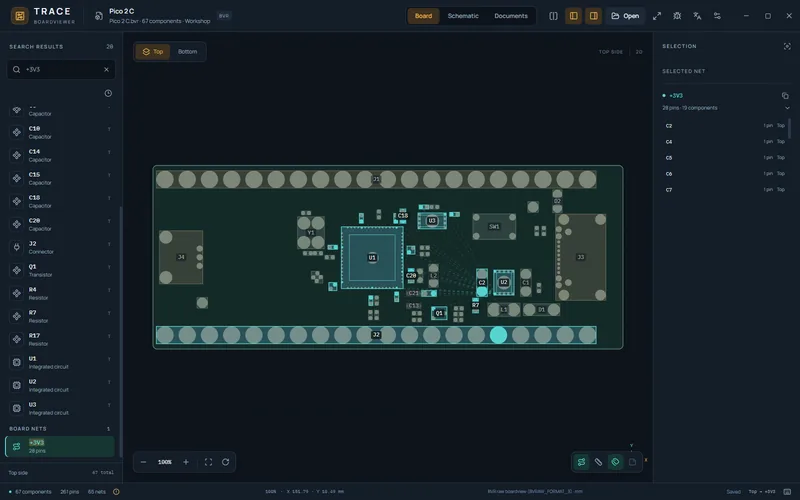Click the C18 capacitor icon in results
The image size is (800, 500).
[17, 201]
